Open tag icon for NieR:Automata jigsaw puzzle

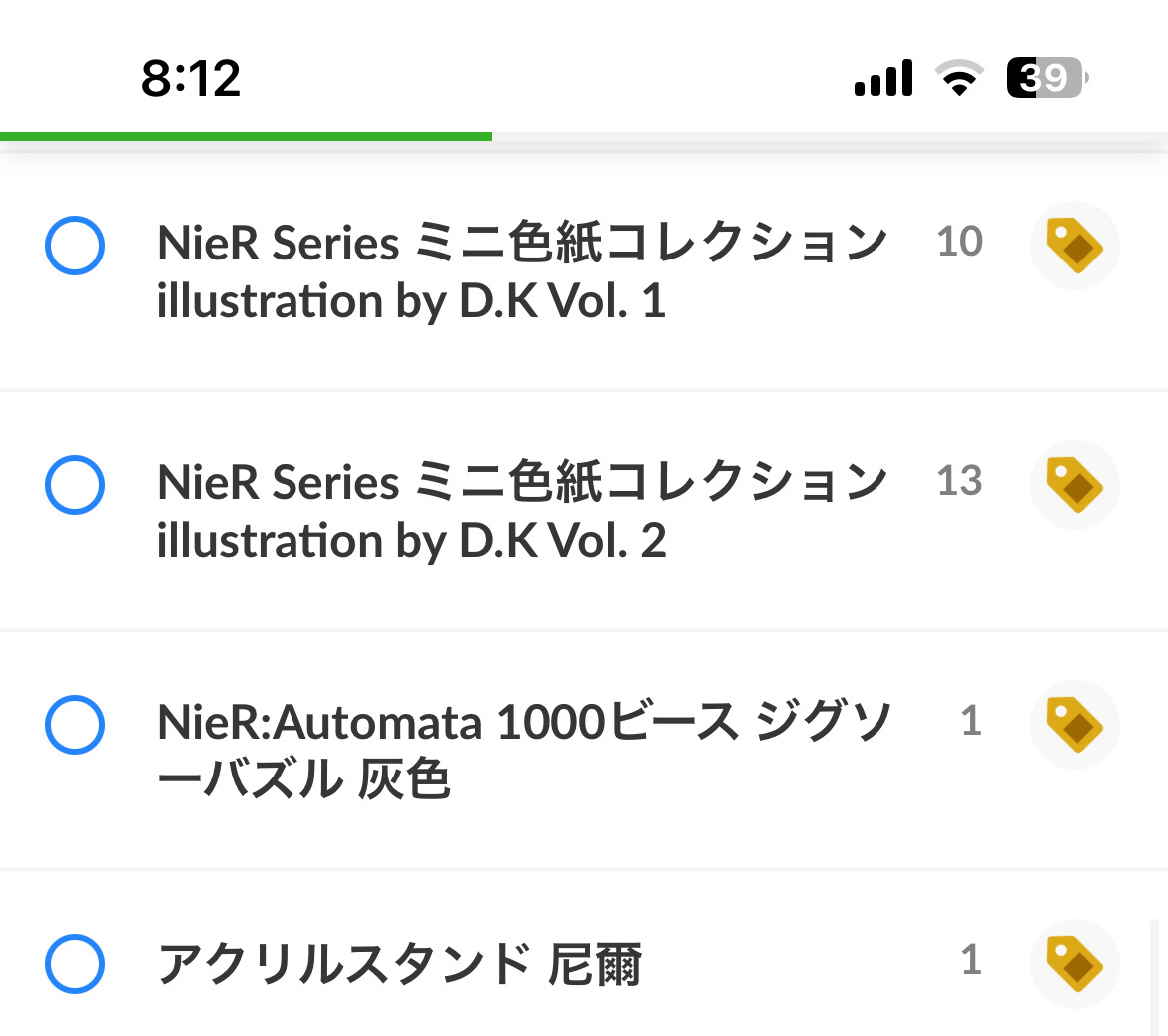[1074, 725]
